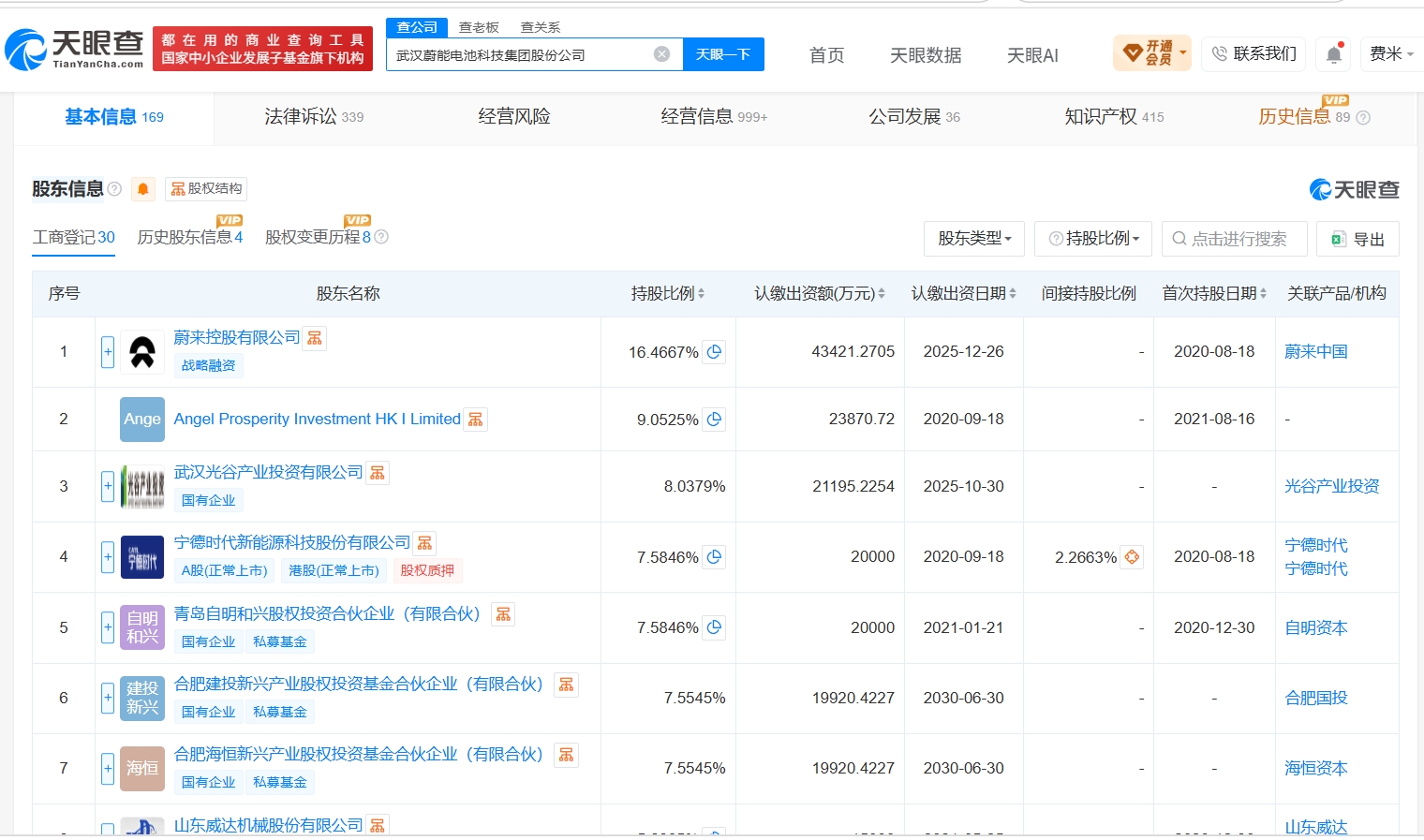Sort table by 持股比例 column header
The width and height of the screenshot is (1424, 840).
(x=668, y=294)
